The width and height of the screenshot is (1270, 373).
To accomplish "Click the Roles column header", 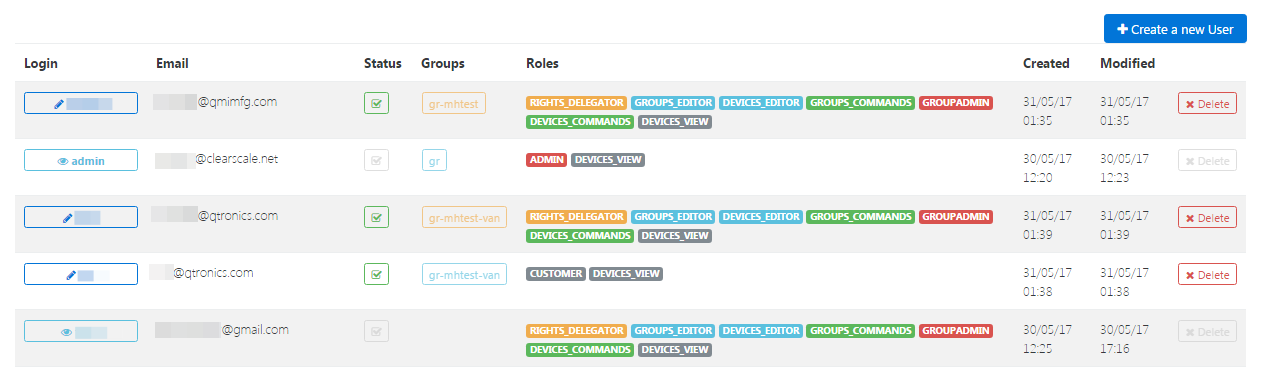I will [542, 63].
